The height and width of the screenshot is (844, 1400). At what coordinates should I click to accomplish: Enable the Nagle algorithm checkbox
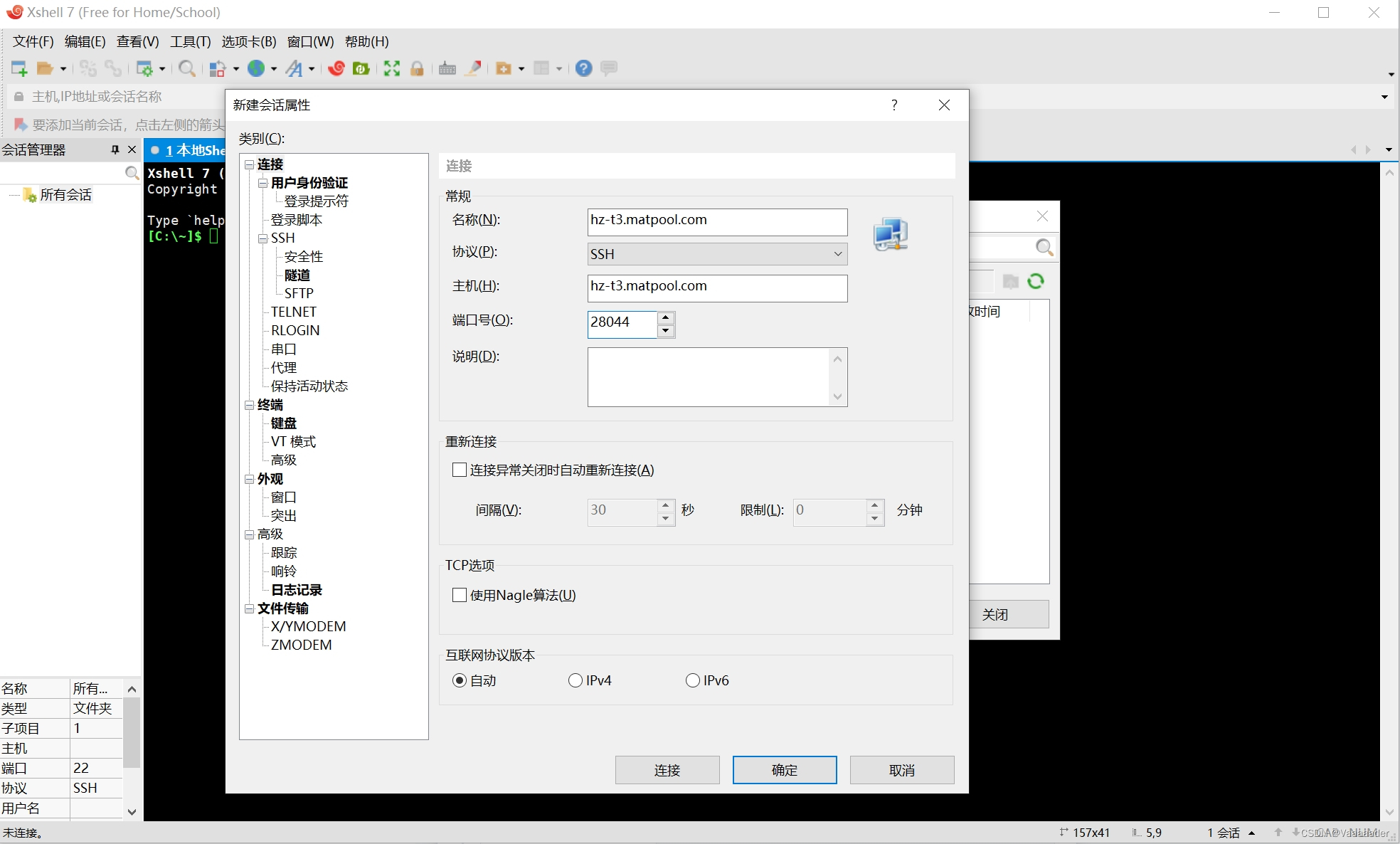point(460,595)
